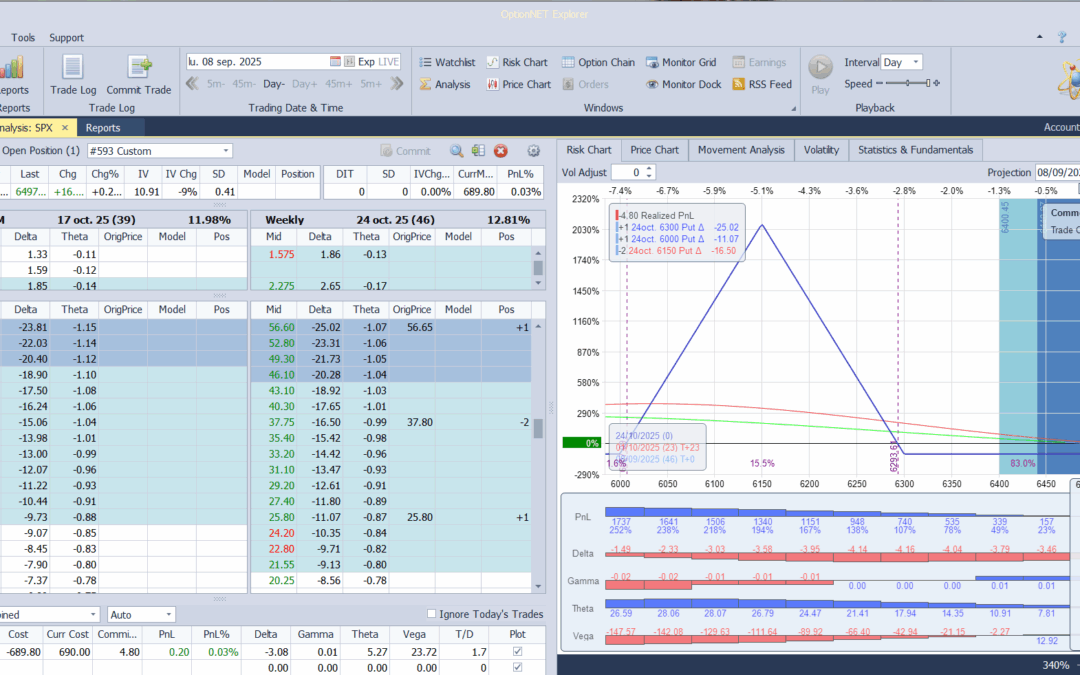This screenshot has height=675, width=1080.
Task: Open the Trade Log icon
Action: click(x=73, y=68)
